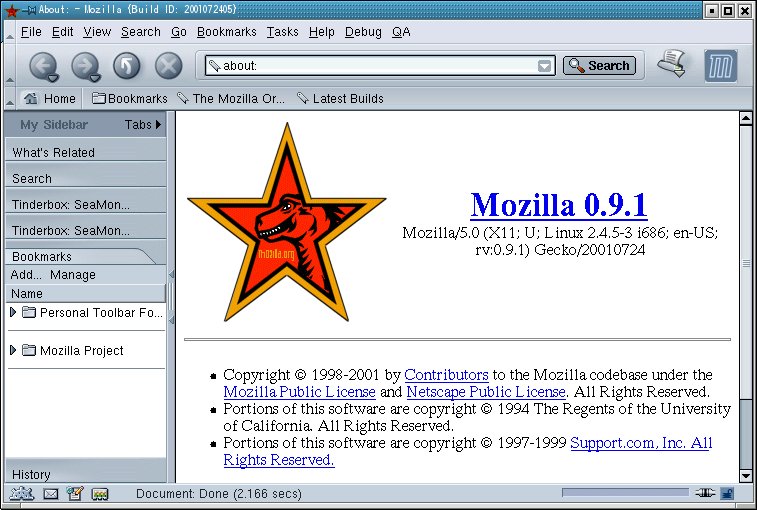Image resolution: width=757 pixels, height=510 pixels.
Task: Click the Mozilla M throbber logo
Action: (x=720, y=66)
